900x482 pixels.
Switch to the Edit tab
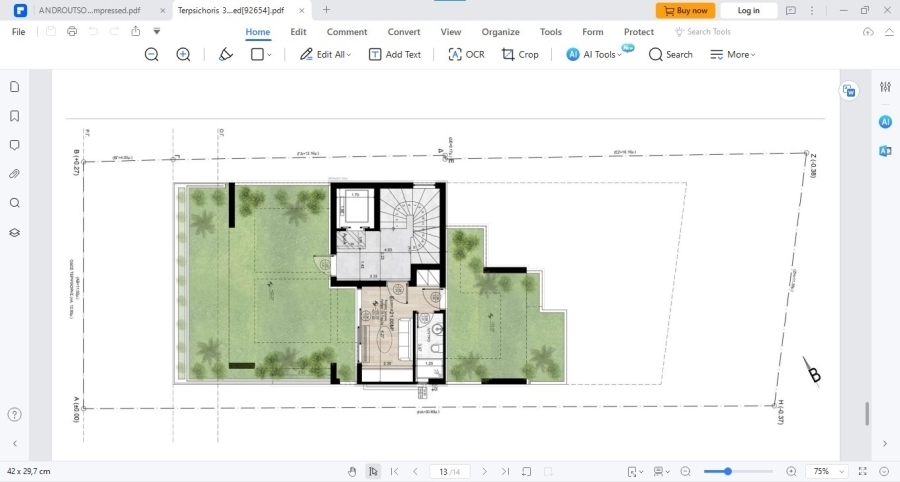click(x=298, y=32)
